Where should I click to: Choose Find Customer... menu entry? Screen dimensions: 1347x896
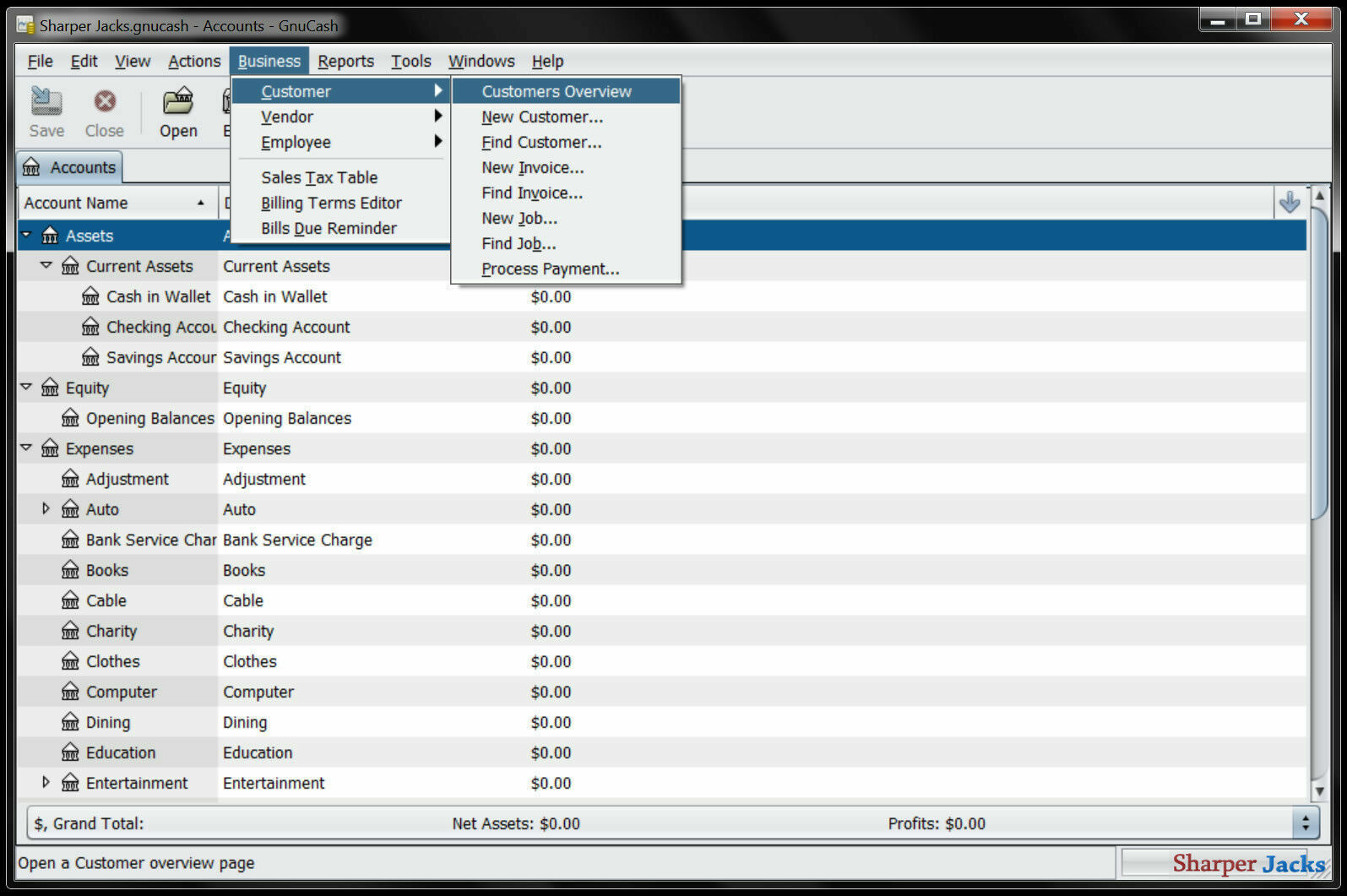[566, 142]
